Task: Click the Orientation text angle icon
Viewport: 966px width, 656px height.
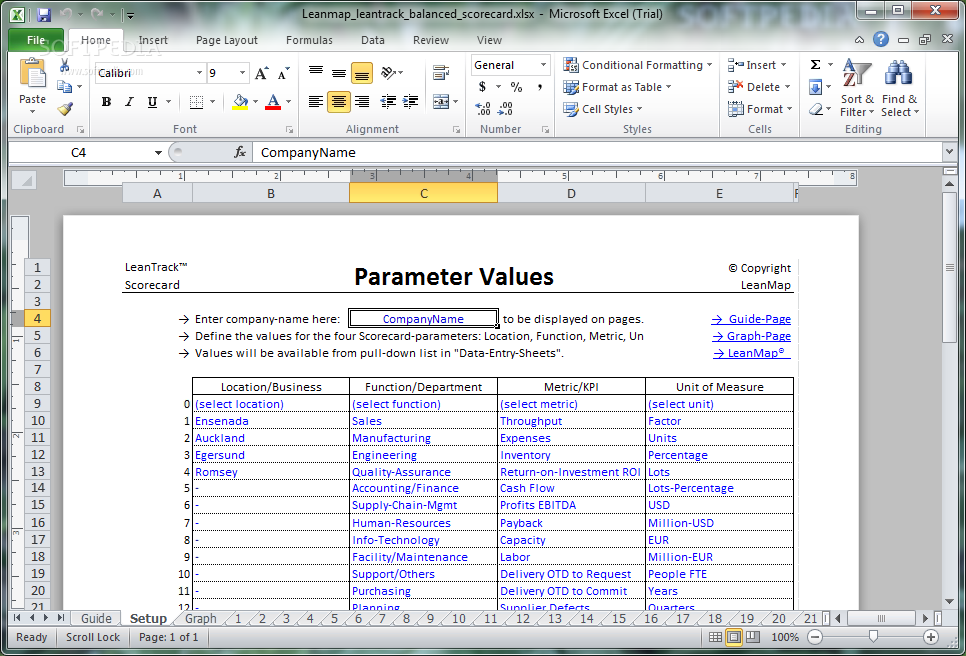Action: [x=389, y=73]
